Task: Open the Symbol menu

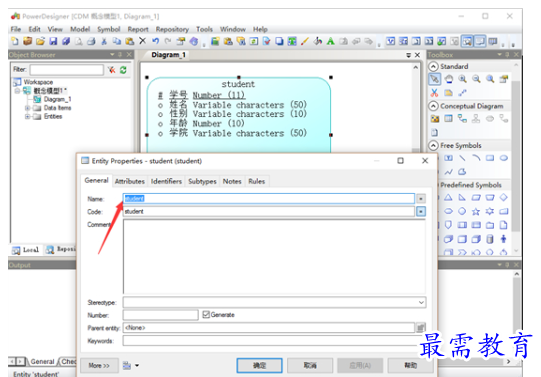Action: click(109, 29)
